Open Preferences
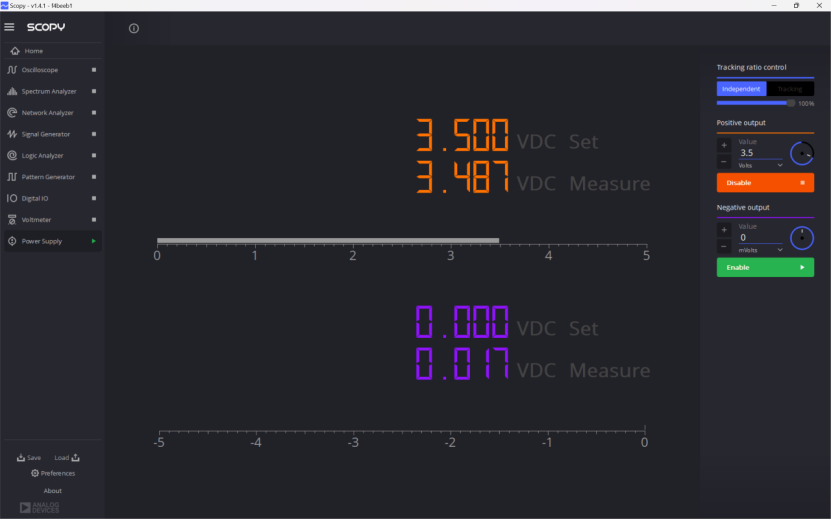This screenshot has height=520, width=831. click(52, 473)
